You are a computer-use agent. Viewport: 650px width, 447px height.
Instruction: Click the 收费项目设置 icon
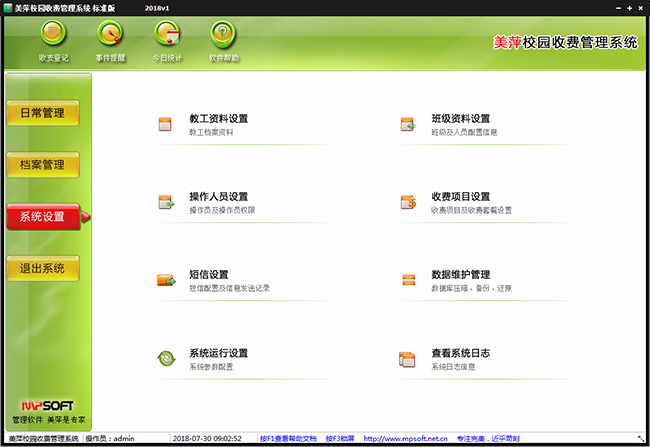point(407,202)
